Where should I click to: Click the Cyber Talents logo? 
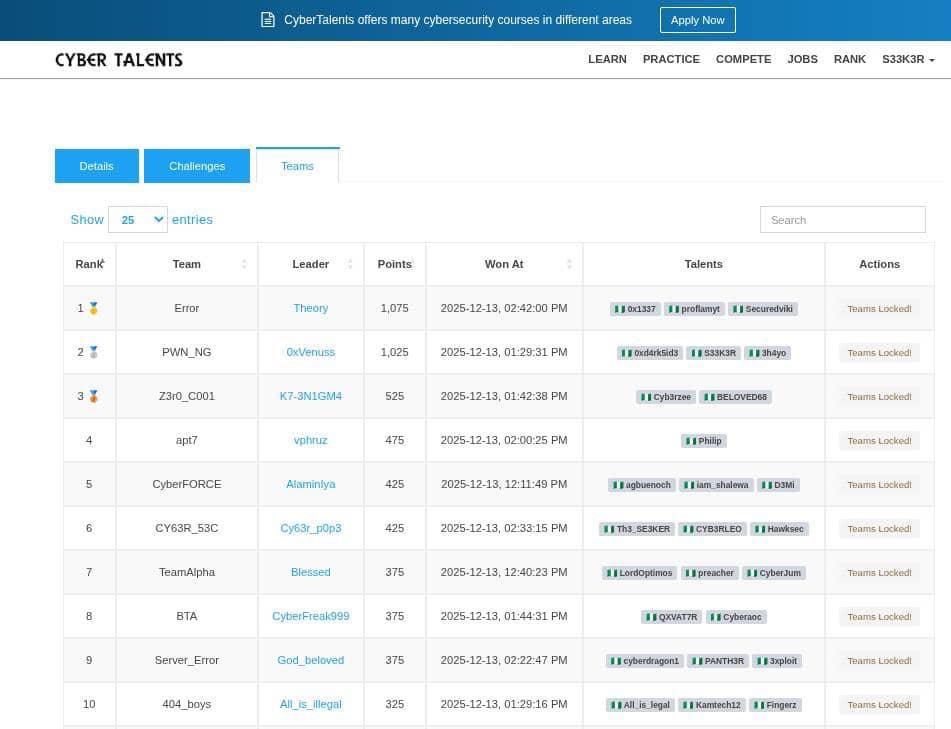point(118,59)
